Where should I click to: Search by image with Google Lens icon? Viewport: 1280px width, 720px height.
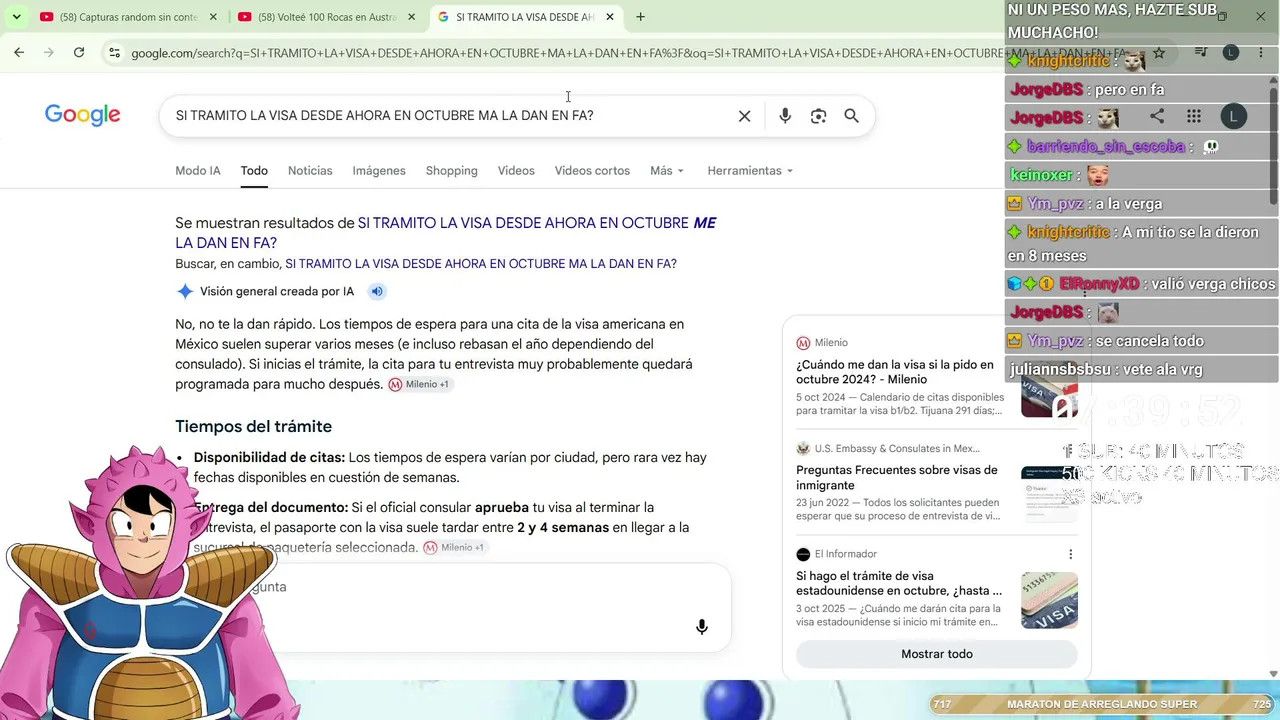point(819,116)
